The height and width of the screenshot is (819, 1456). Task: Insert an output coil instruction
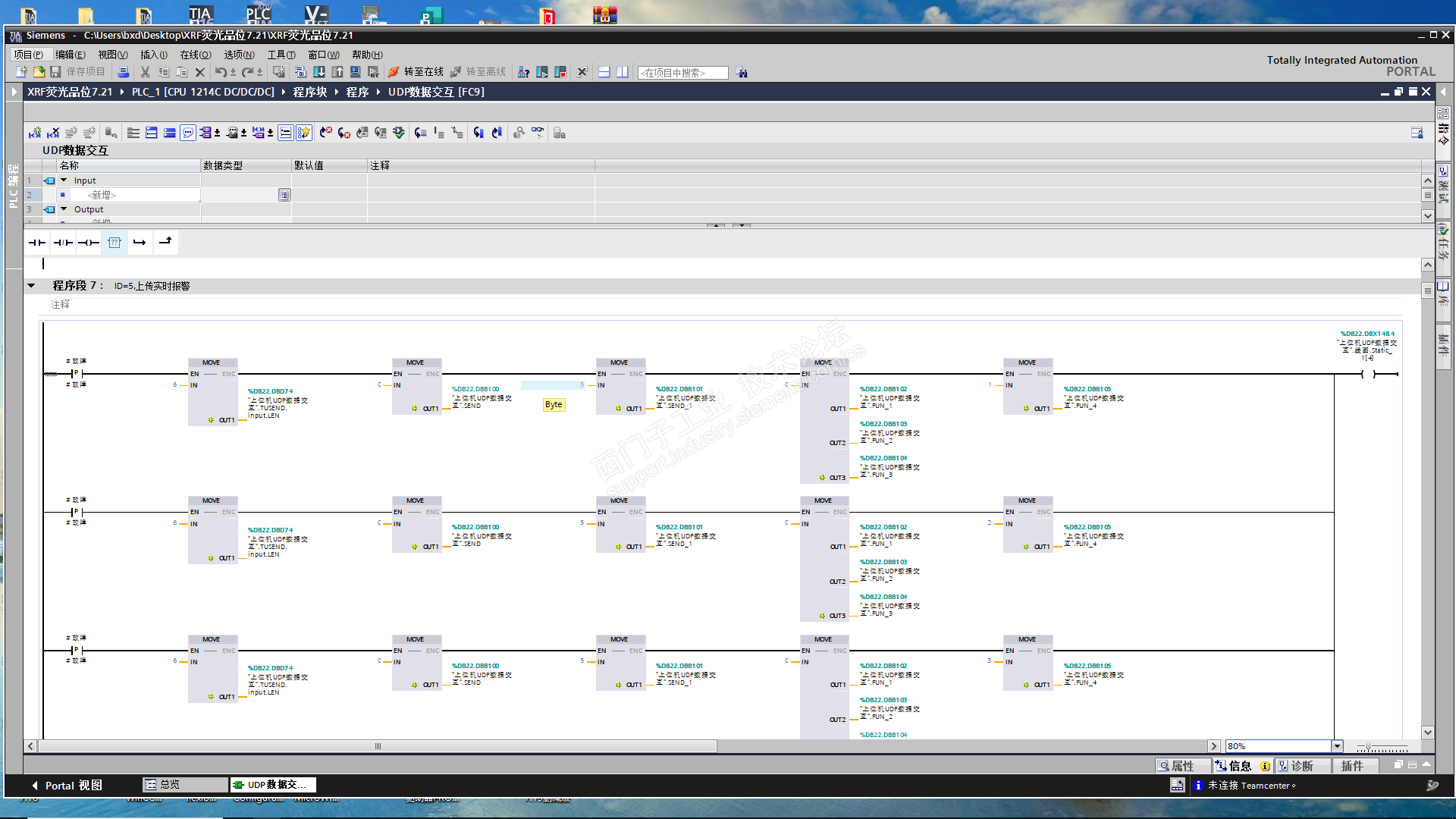point(89,243)
